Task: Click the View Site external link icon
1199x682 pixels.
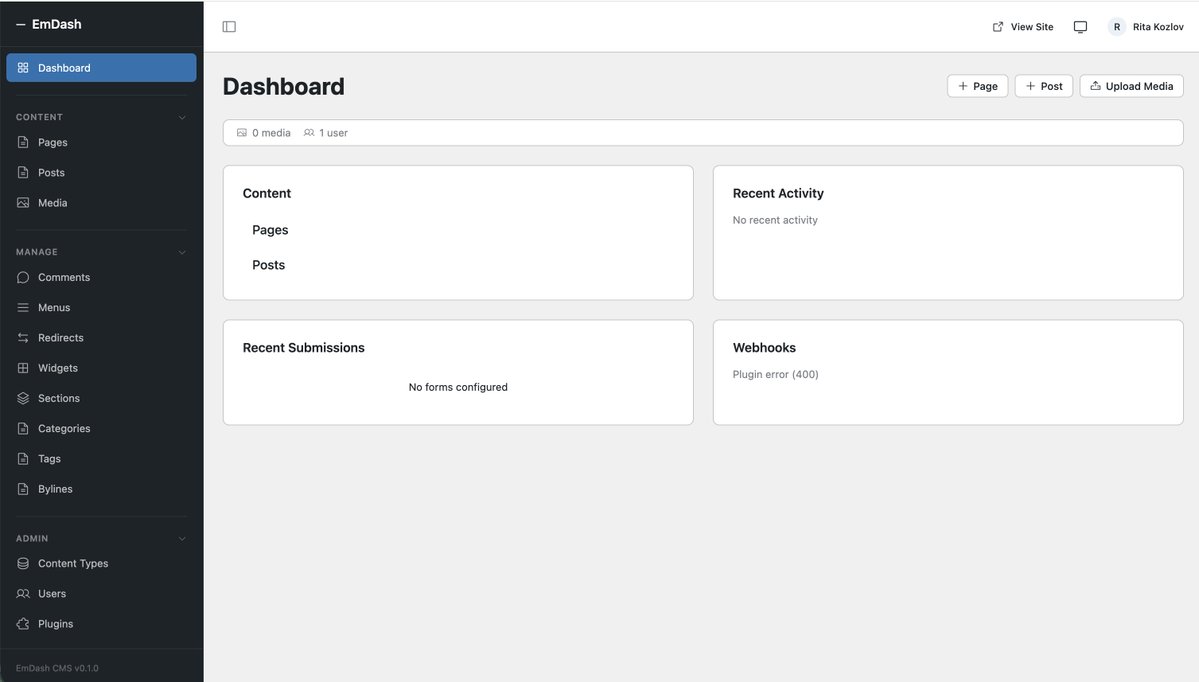Action: (998, 27)
